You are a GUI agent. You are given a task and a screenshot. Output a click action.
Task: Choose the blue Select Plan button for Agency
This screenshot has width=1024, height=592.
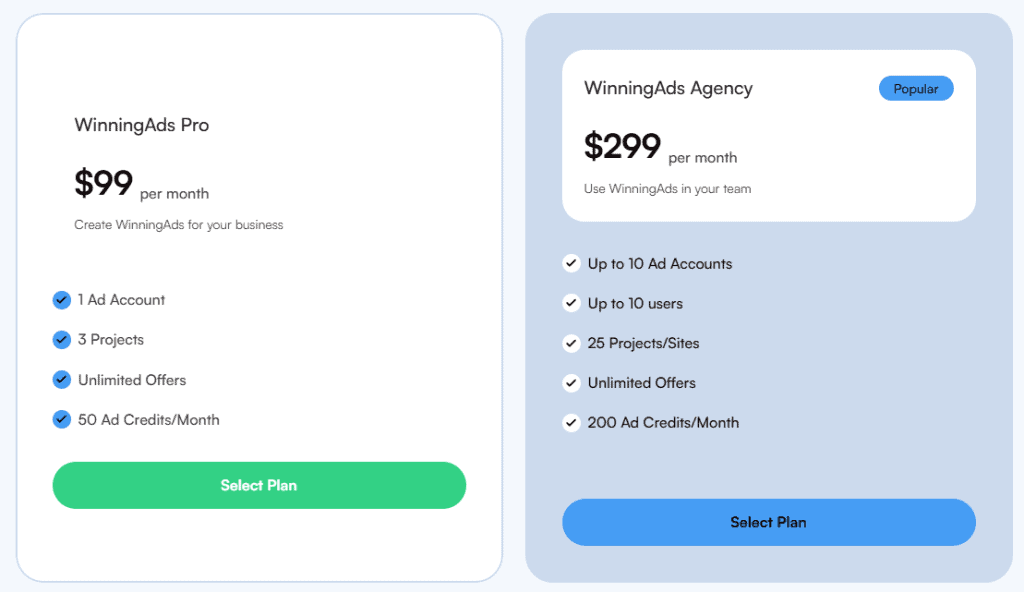coord(769,522)
